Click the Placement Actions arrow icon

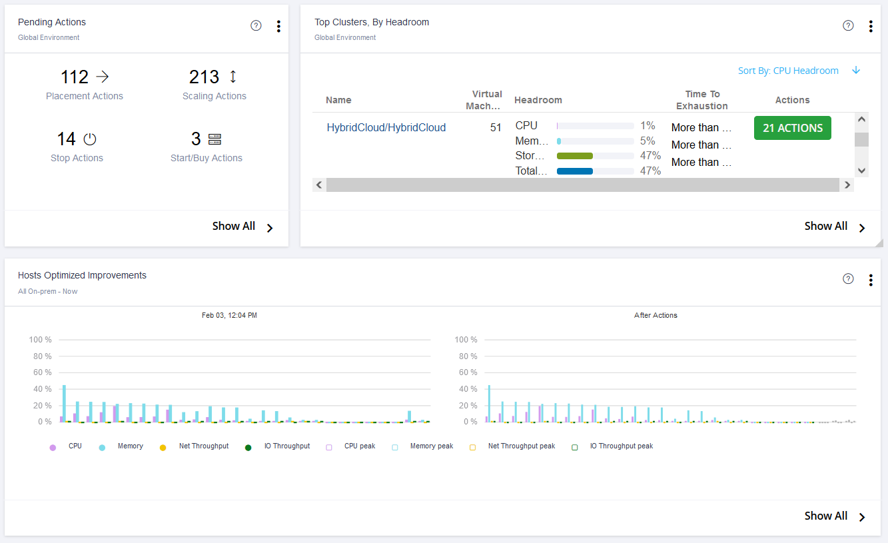coord(102,77)
